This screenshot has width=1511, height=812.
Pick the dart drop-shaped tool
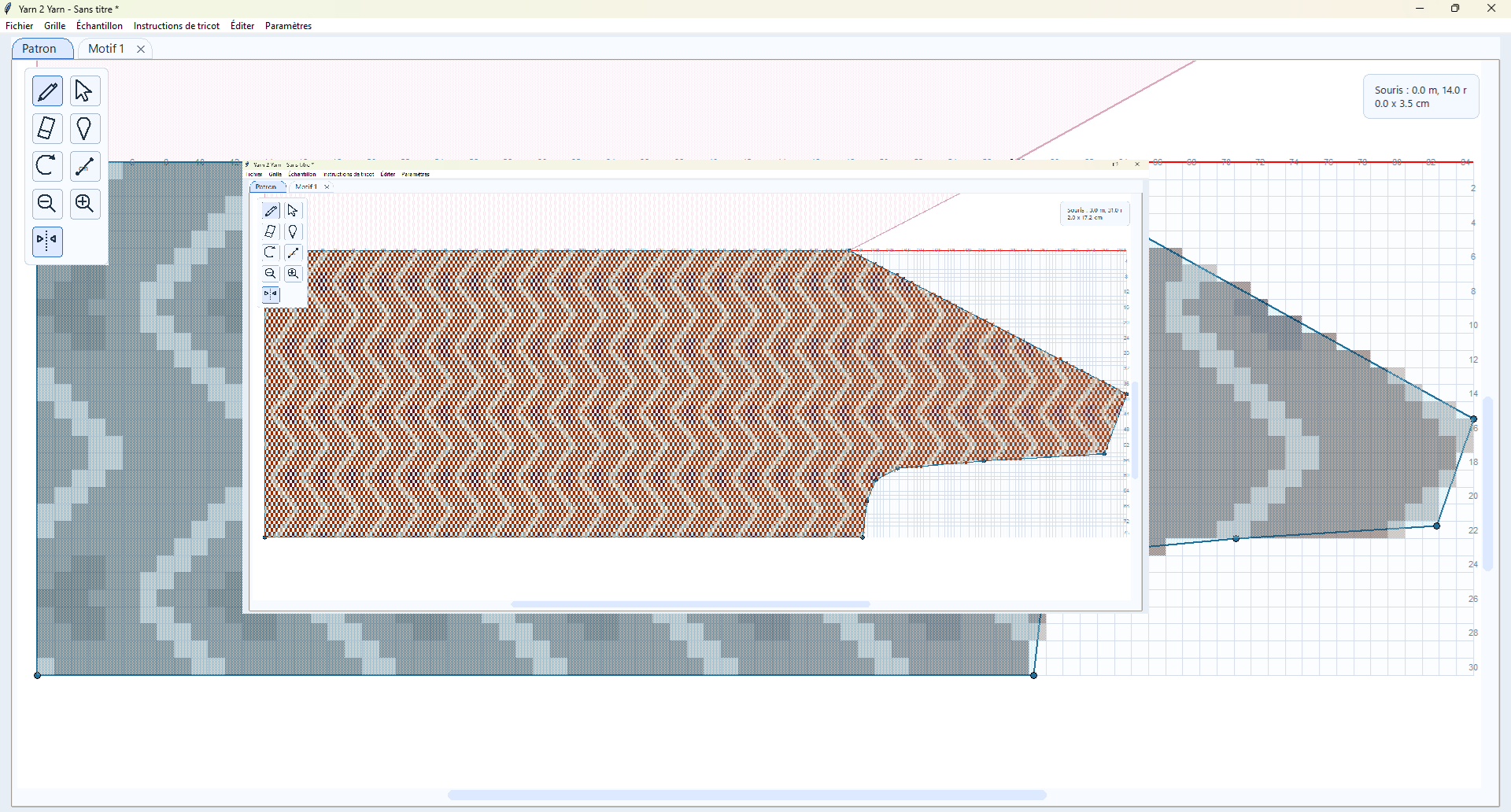[84, 128]
